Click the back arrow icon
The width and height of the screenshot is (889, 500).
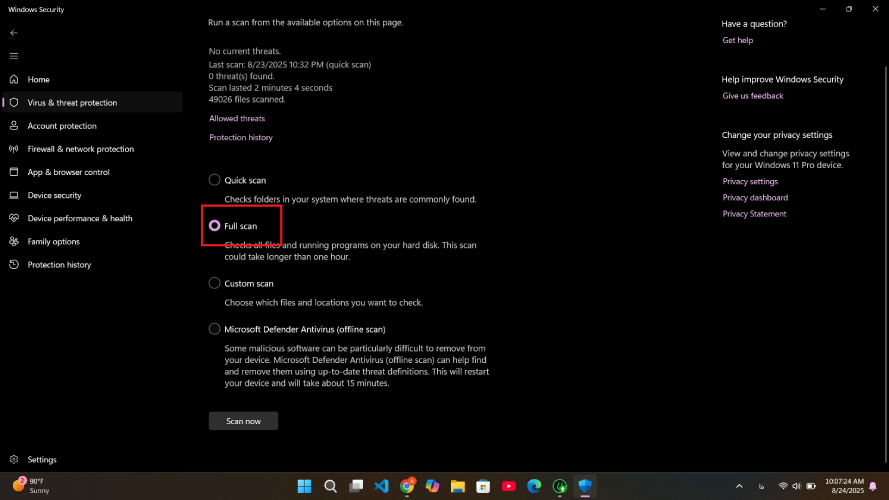(14, 33)
